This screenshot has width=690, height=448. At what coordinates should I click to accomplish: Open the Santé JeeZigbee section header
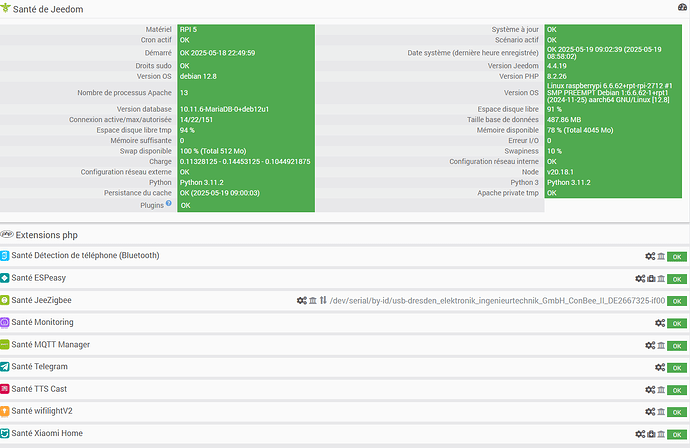41,300
